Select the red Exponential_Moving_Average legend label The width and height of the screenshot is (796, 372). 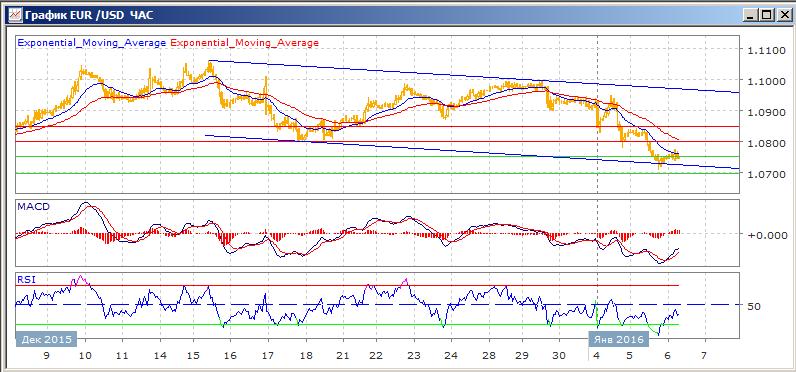click(245, 43)
